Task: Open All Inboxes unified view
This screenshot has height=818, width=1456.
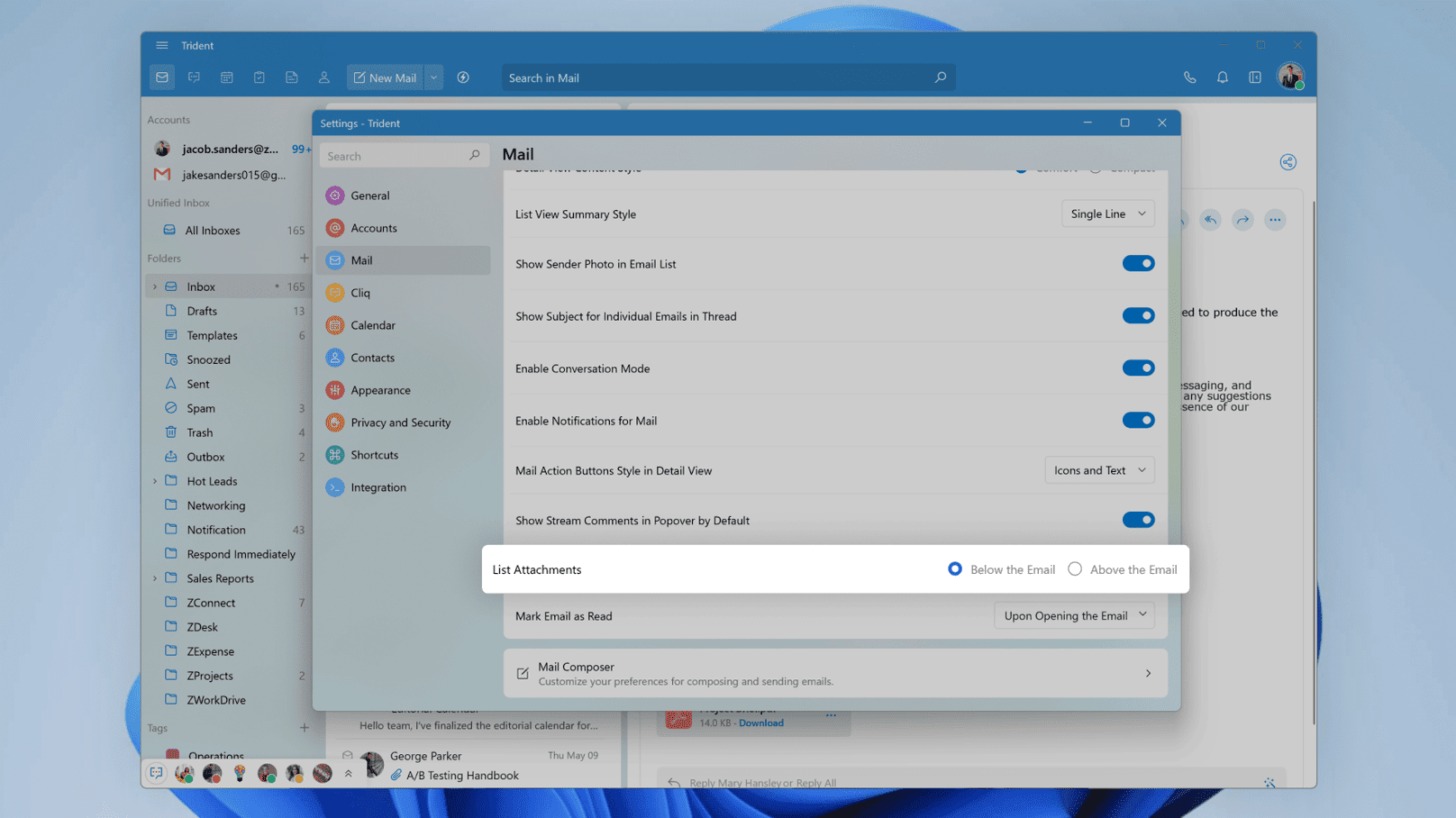Action: 229,231
